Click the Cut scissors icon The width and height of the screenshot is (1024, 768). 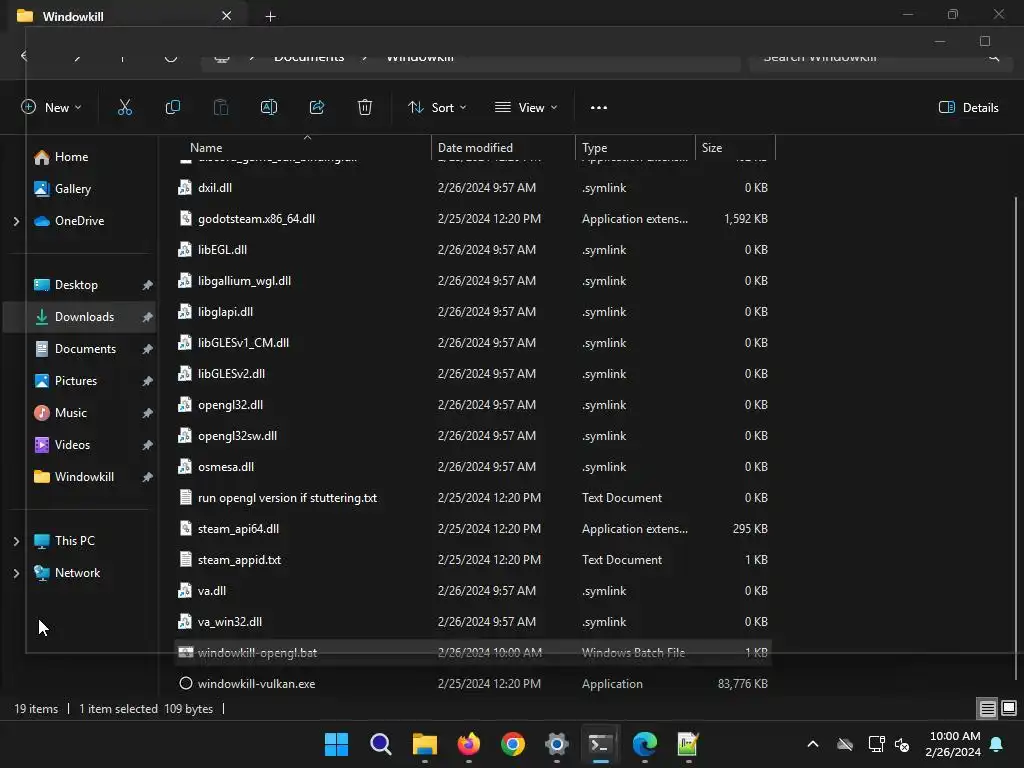[x=124, y=108]
